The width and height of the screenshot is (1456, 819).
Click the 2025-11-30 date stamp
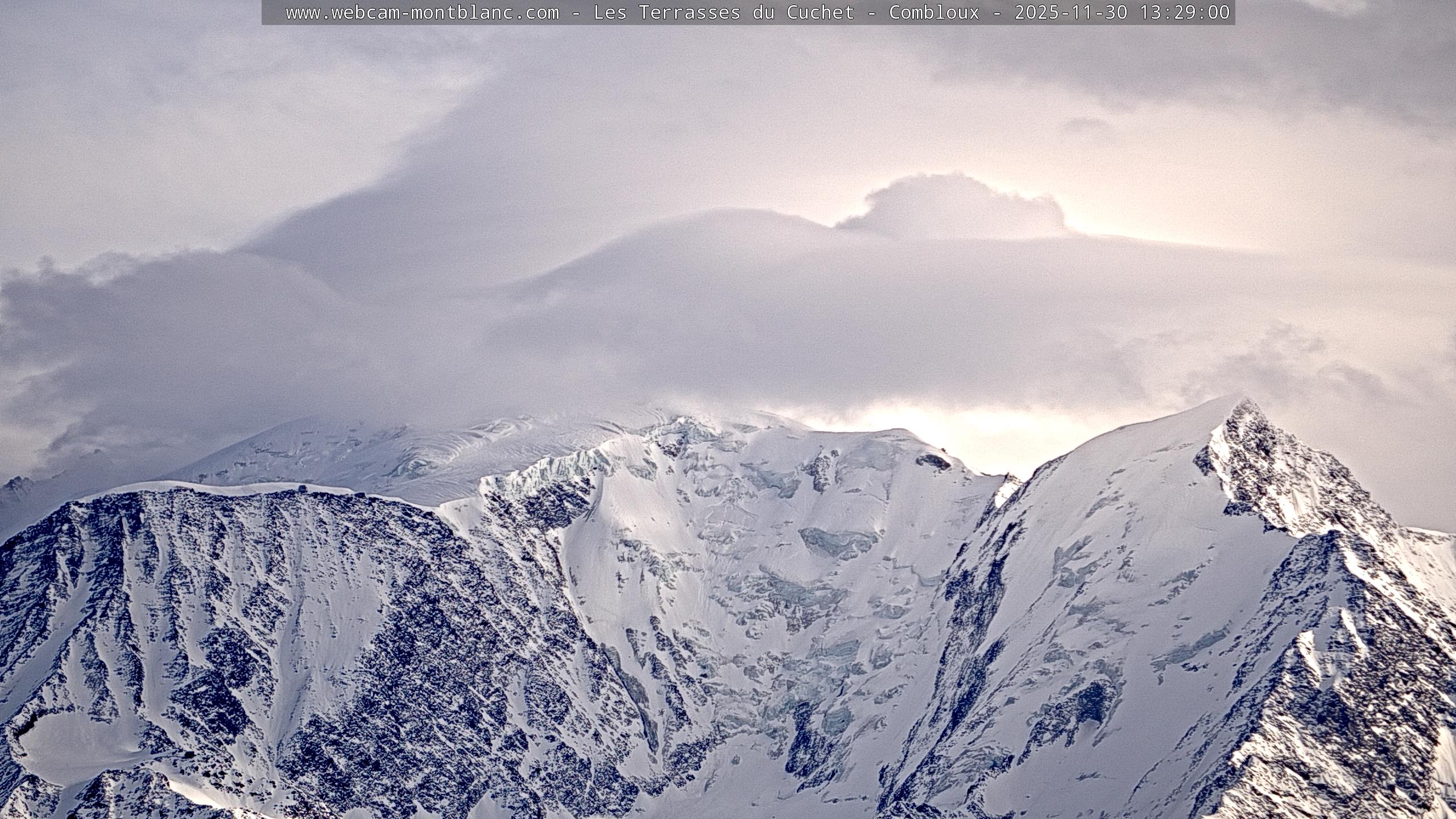[x=1070, y=13]
